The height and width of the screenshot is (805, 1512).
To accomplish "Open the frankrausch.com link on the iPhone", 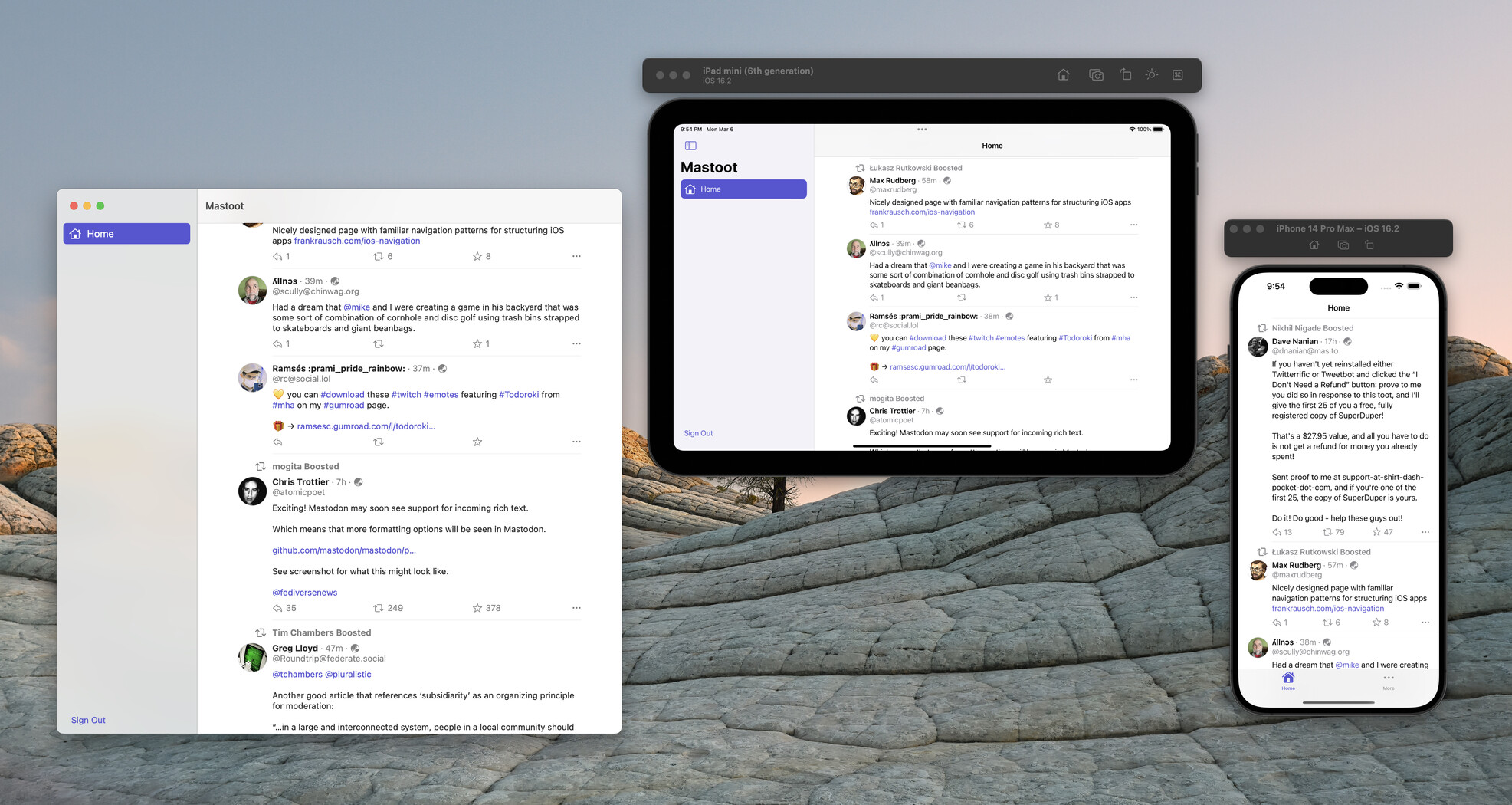I will (x=1328, y=609).
